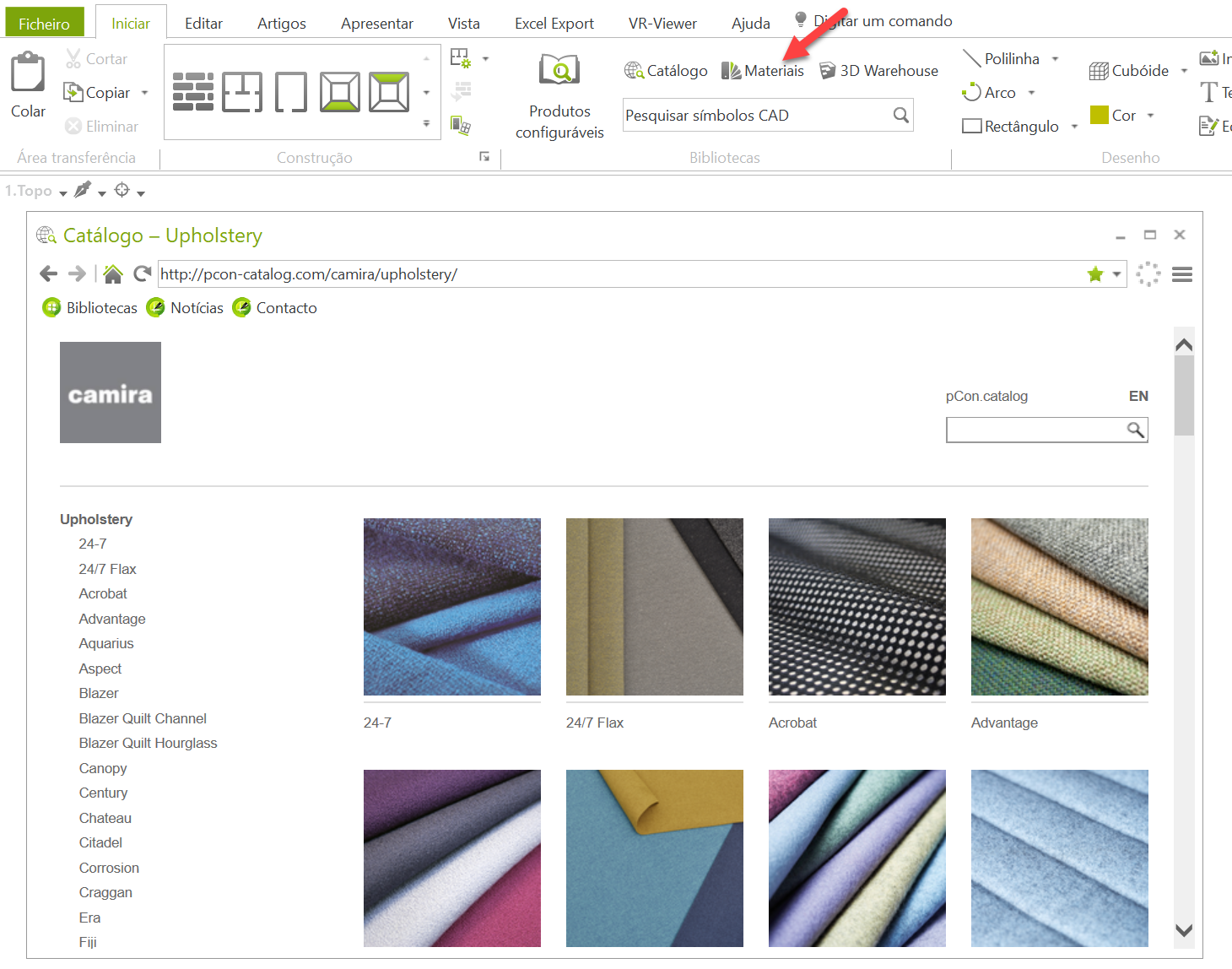Switch to the Apresentar tab
Image resolution: width=1232 pixels, height=969 pixels.
[377, 24]
